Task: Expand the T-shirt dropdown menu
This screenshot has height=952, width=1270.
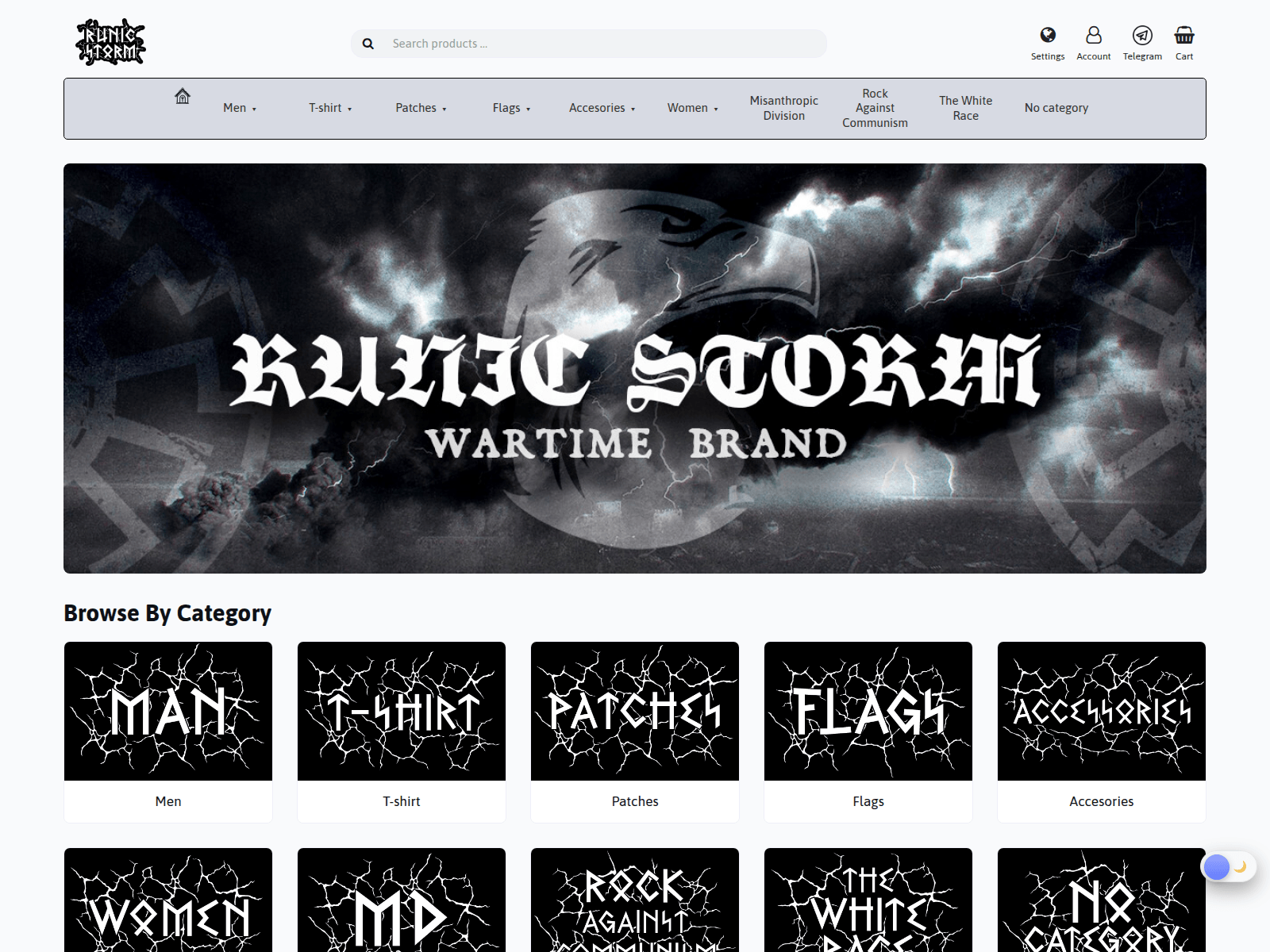Action: click(329, 108)
